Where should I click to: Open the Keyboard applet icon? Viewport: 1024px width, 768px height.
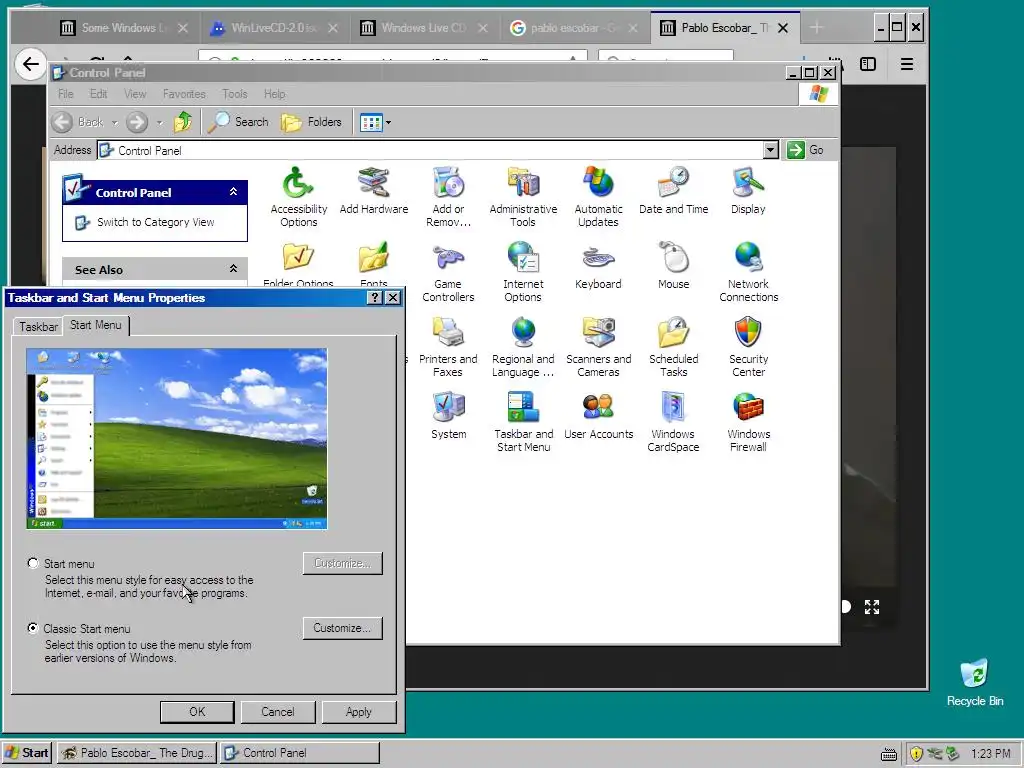(x=598, y=266)
